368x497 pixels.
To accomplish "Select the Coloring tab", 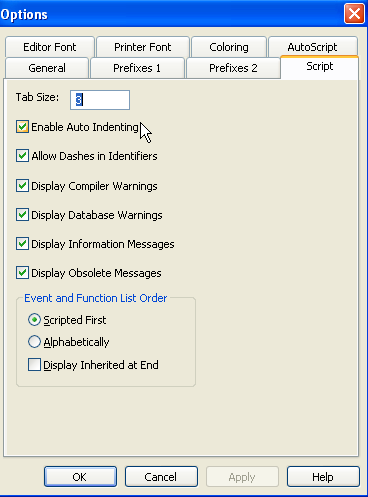I will point(229,47).
